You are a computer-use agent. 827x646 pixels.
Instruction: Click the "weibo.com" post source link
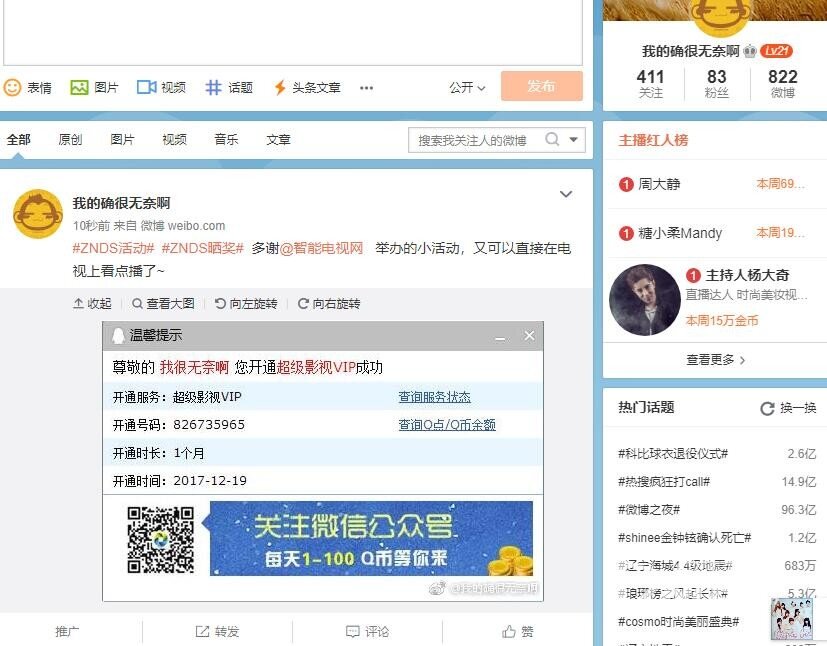tap(196, 226)
